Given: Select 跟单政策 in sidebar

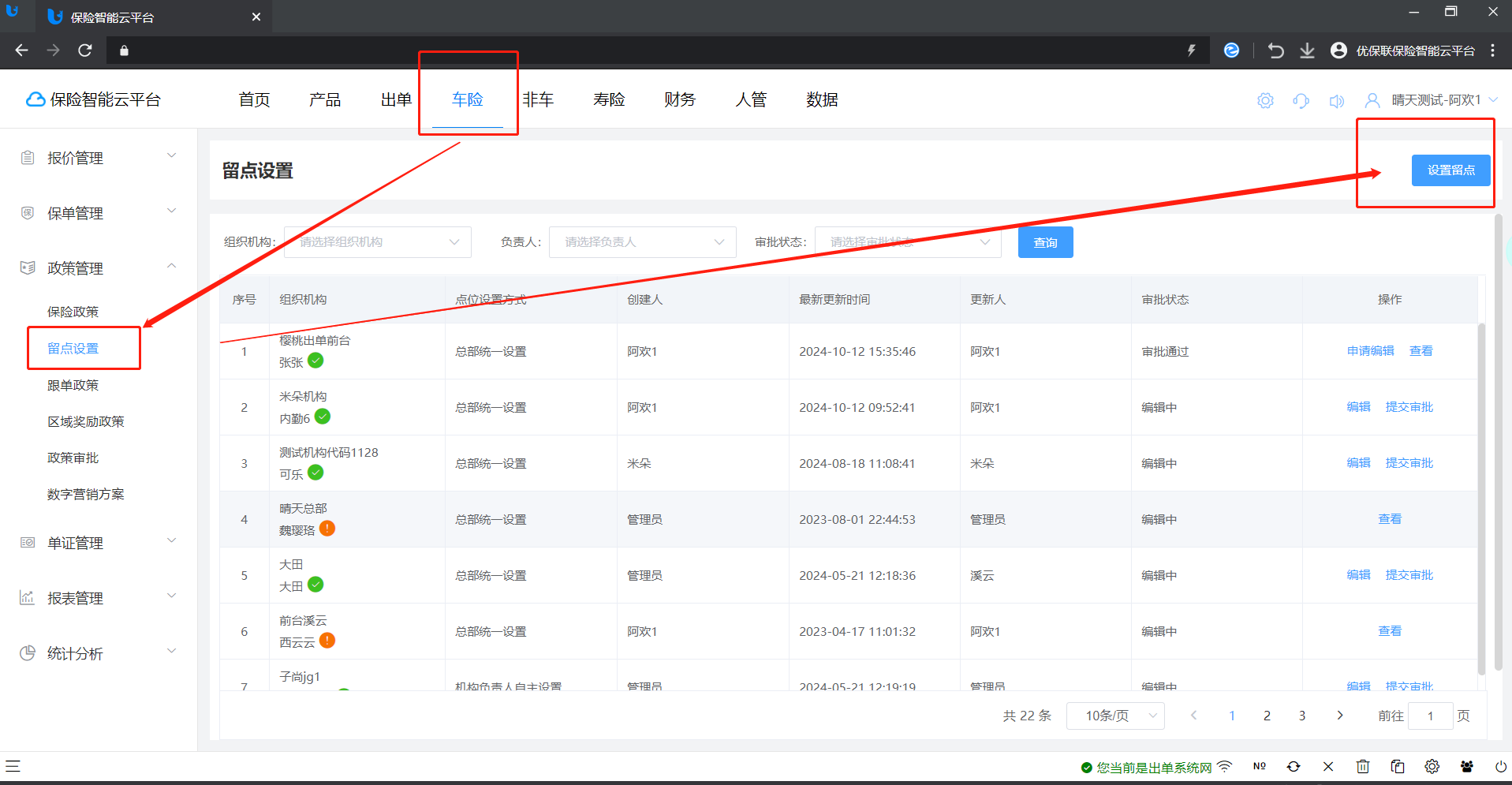Looking at the screenshot, I should (73, 385).
